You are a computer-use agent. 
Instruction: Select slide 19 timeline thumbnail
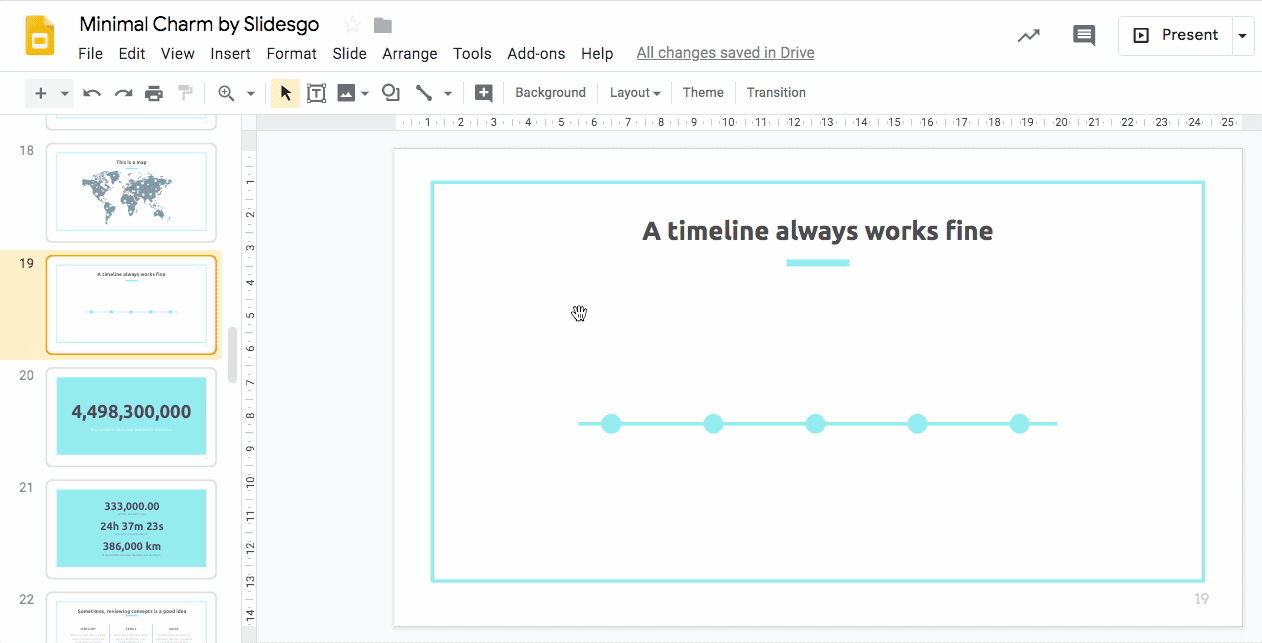[131, 305]
